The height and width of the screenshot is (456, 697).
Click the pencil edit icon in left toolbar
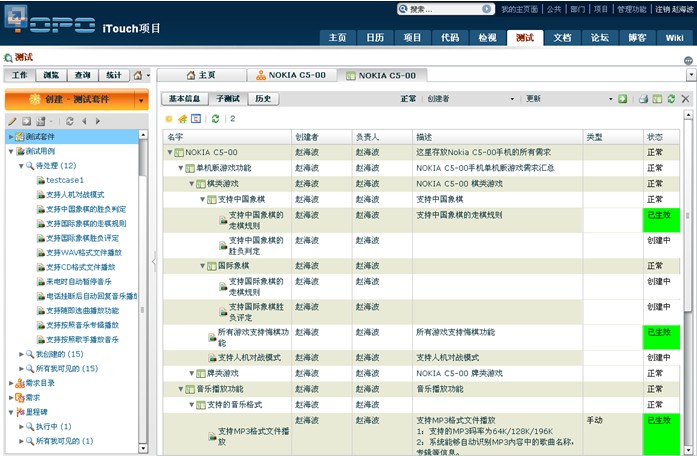[x=12, y=121]
